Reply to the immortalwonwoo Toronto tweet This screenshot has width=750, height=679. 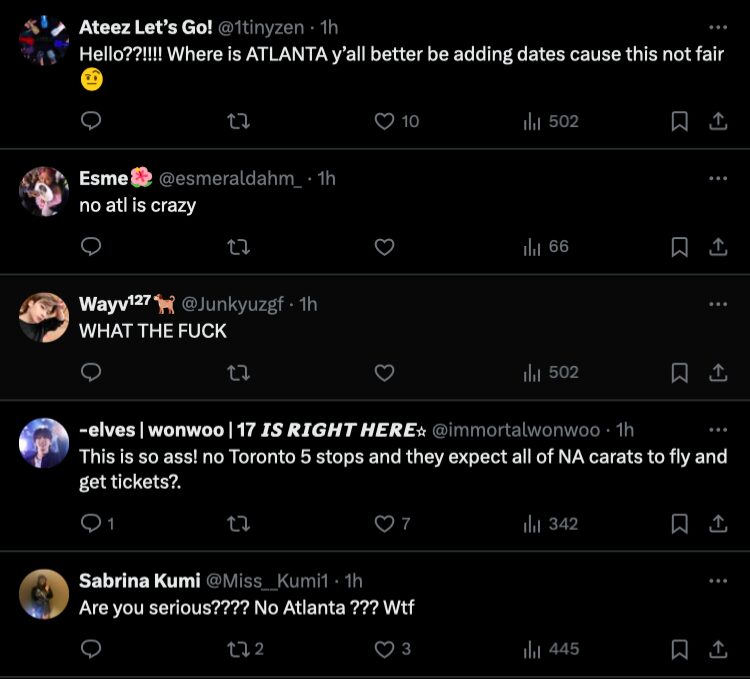tap(91, 523)
